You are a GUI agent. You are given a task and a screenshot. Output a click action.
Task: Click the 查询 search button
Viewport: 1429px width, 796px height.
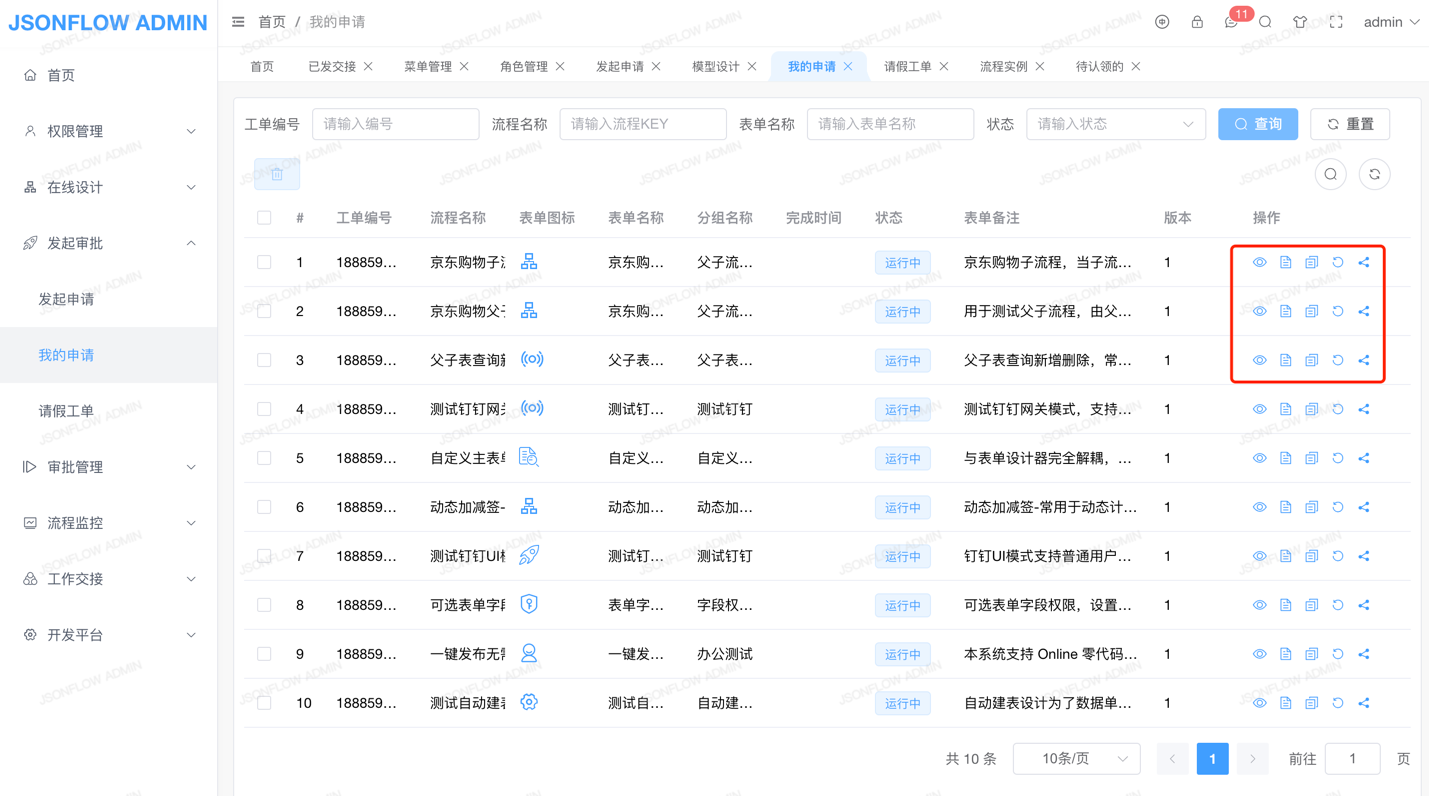click(1257, 124)
